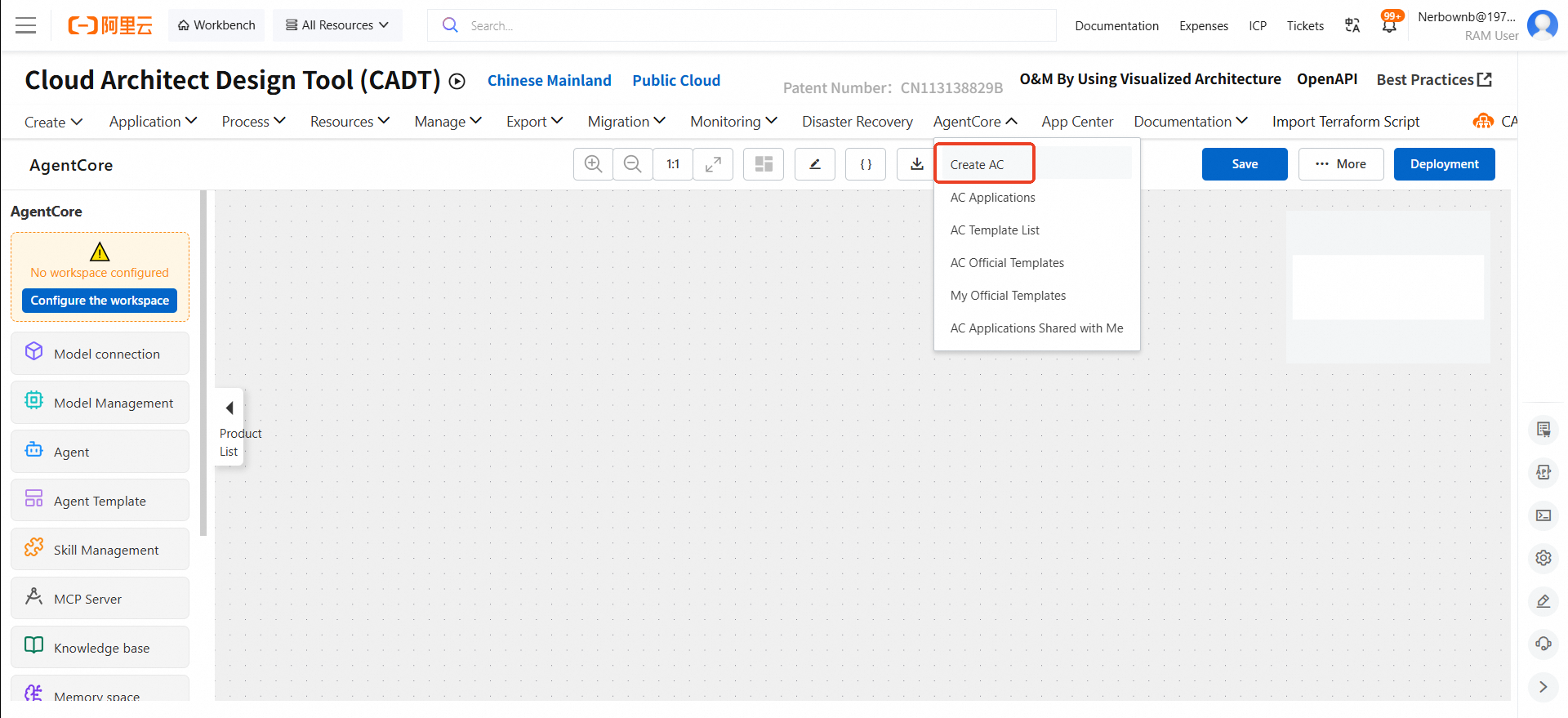This screenshot has width=1568, height=718.
Task: Open the Create dropdown menu
Action: [54, 122]
